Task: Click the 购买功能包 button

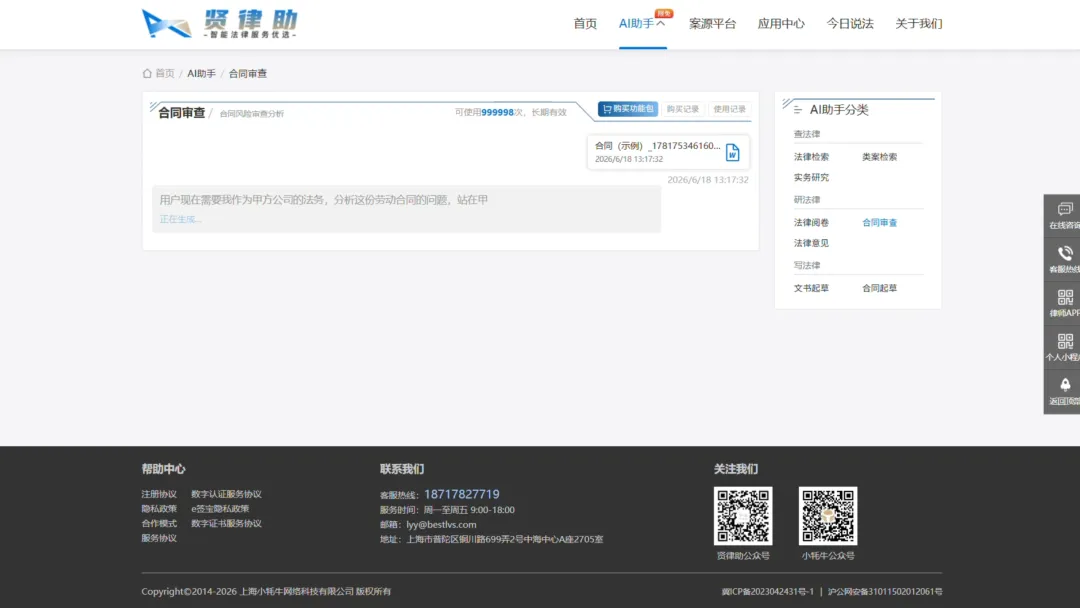Action: [627, 109]
